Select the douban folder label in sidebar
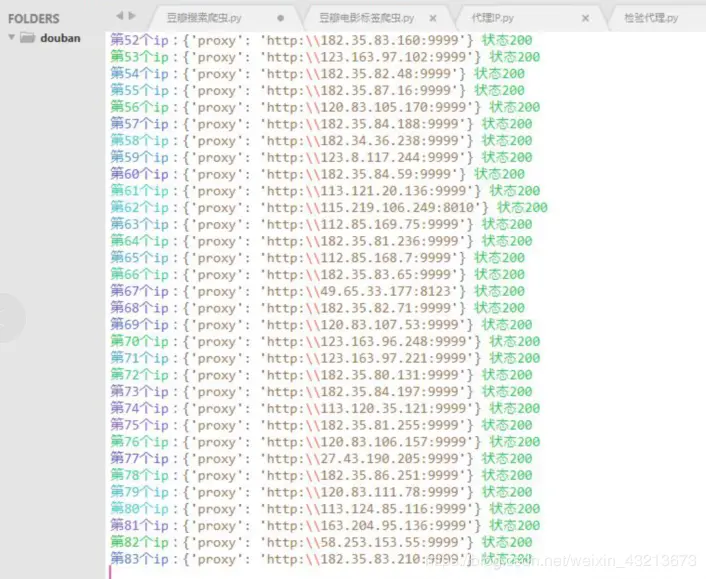The height and width of the screenshot is (579, 706). [x=60, y=38]
